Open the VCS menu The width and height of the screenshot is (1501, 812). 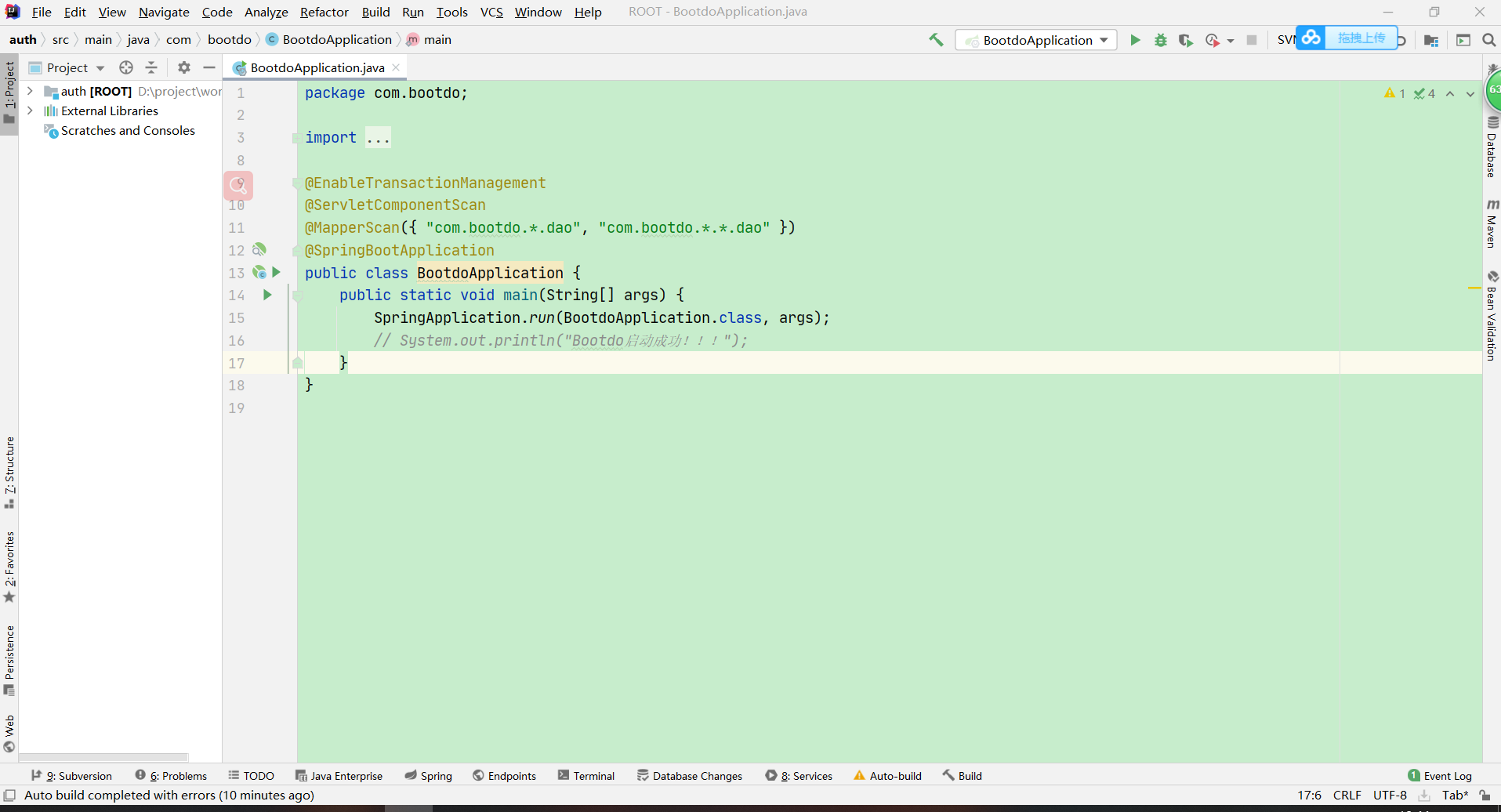click(491, 12)
